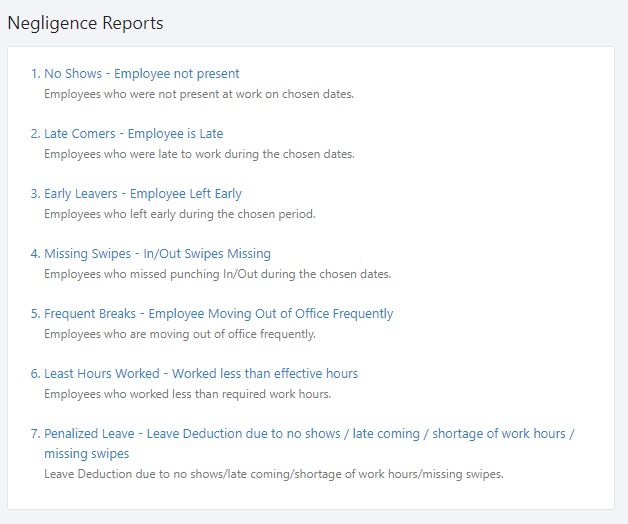Click description 'Employees who left early during the chosen period'
The width and height of the screenshot is (628, 524).
(x=180, y=214)
